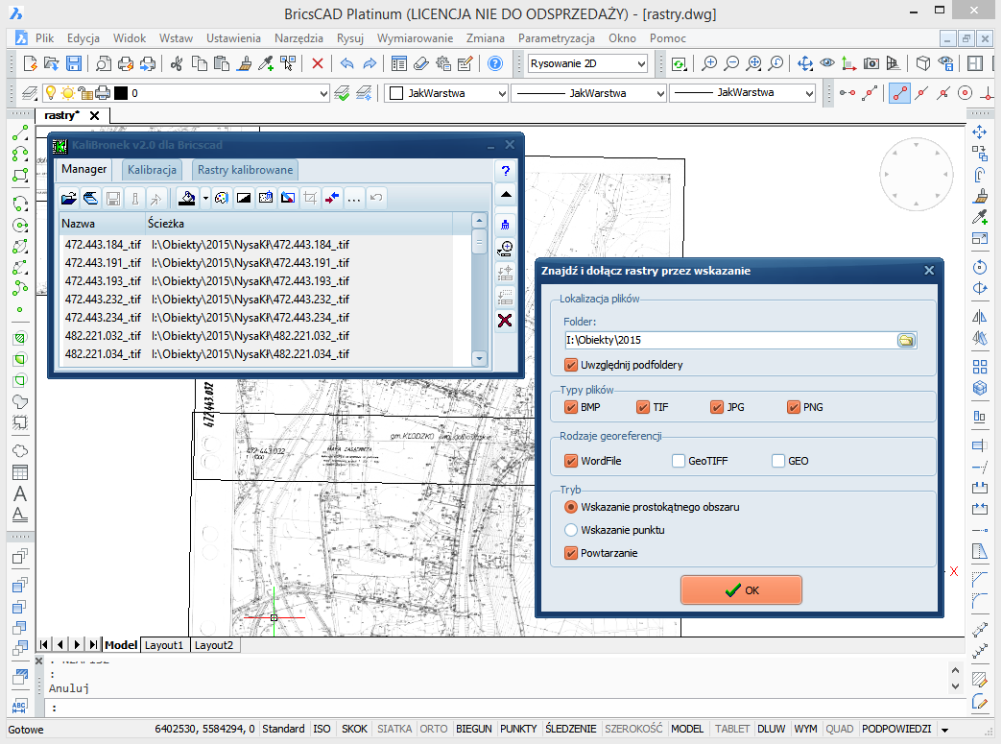1001x744 pixels.
Task: Click the New drawing icon
Action: point(30,63)
